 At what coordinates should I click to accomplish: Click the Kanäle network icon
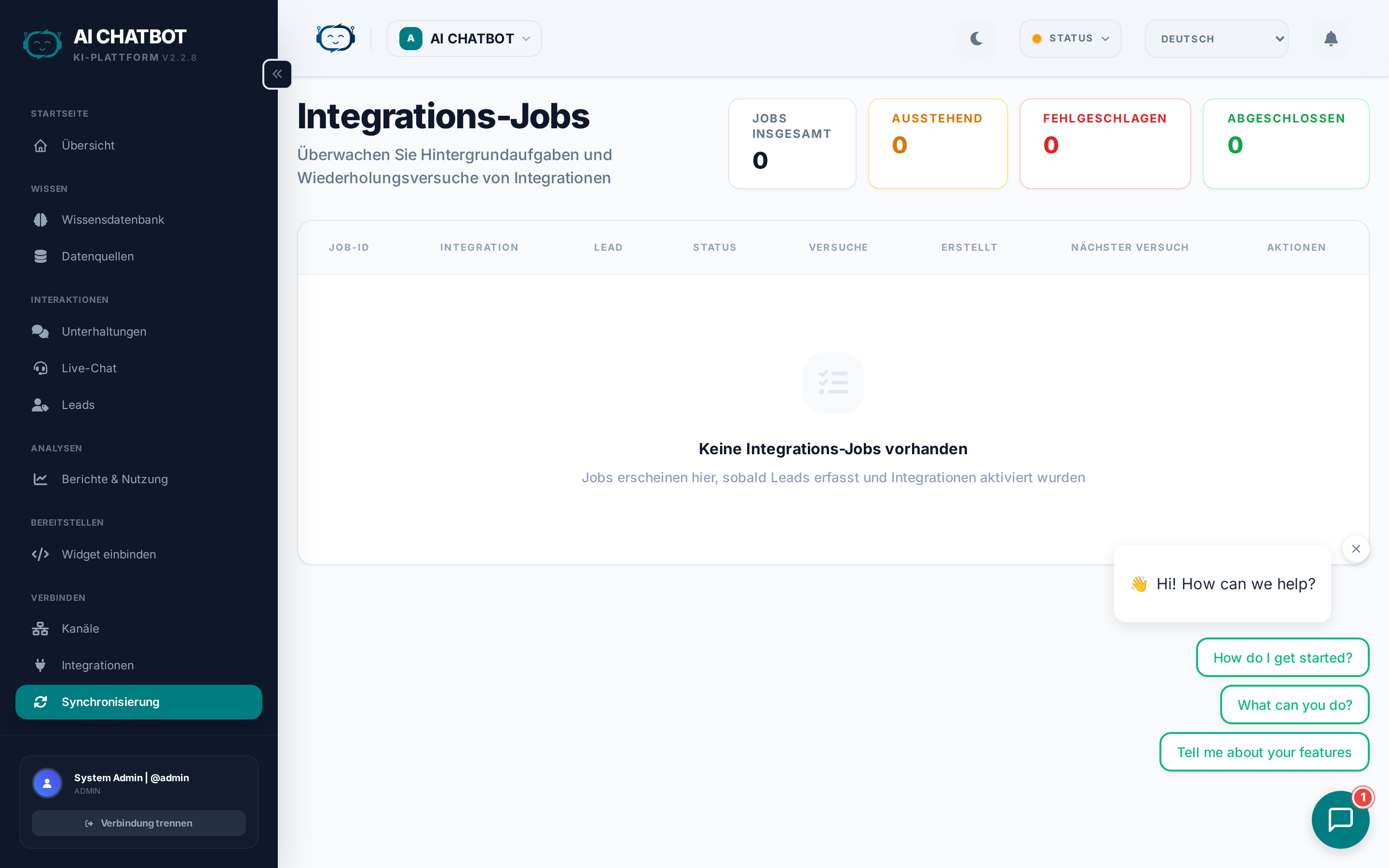pyautogui.click(x=40, y=629)
